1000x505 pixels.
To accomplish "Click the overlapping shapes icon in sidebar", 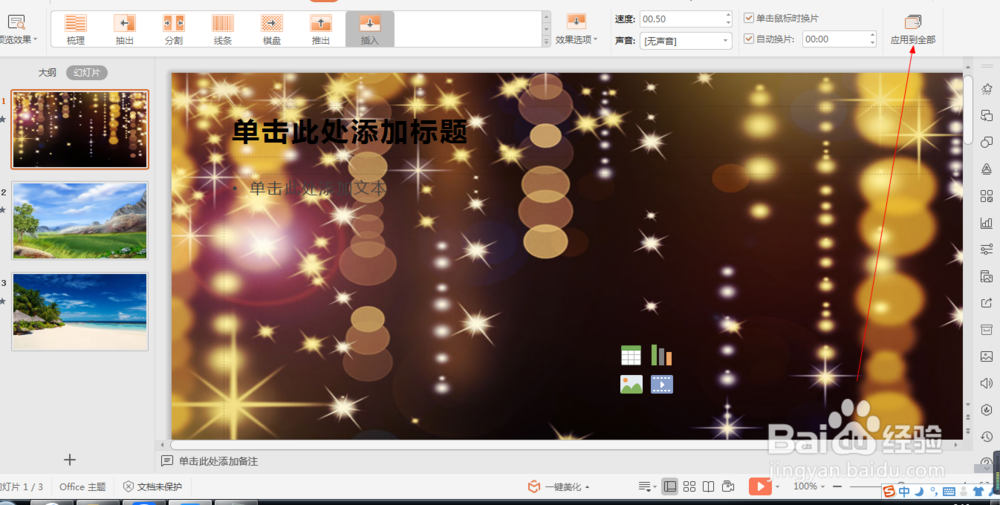I will (x=987, y=115).
